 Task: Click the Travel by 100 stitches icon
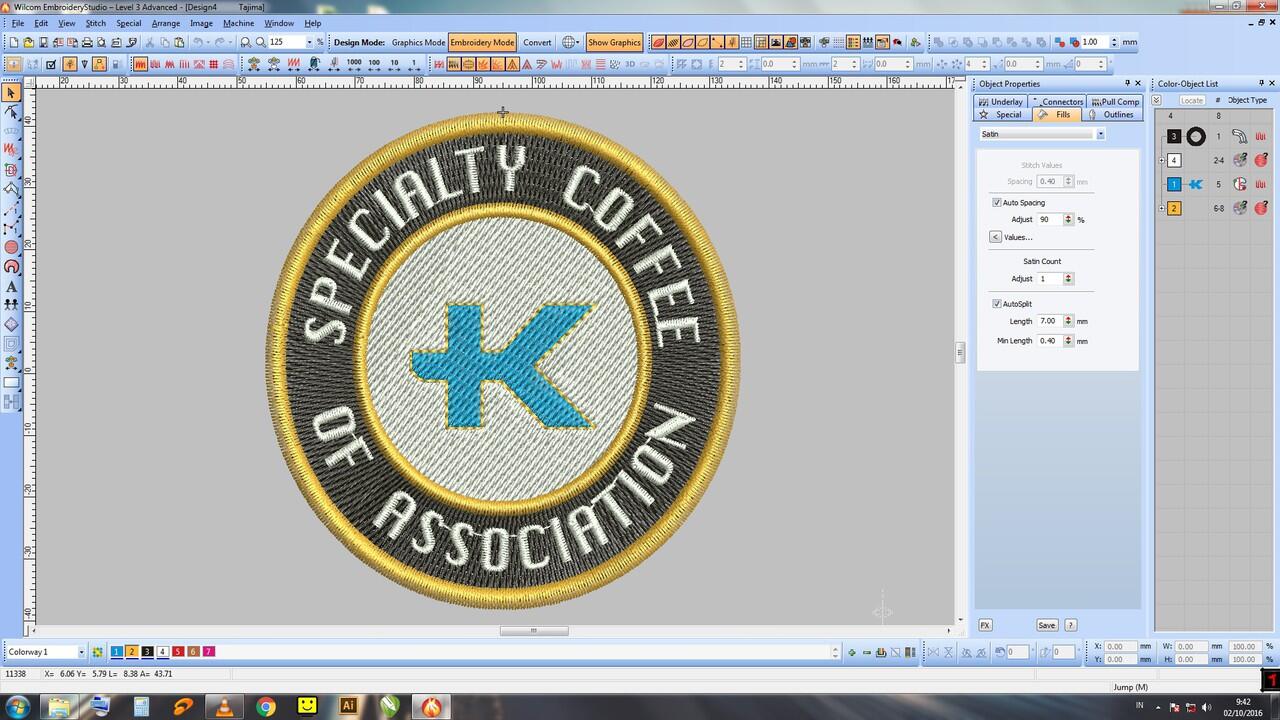374,63
